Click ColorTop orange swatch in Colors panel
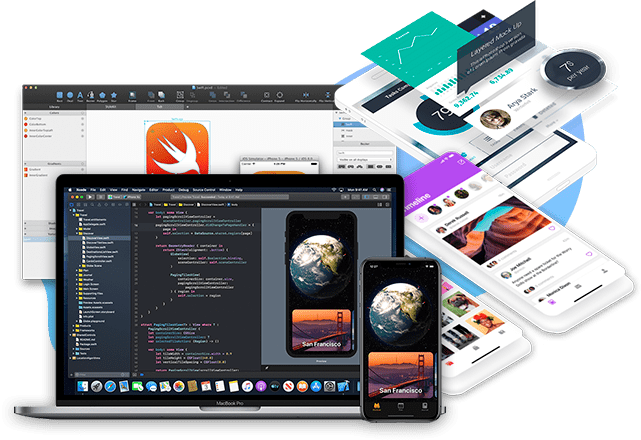This screenshot has width=641, height=440. pos(26,119)
